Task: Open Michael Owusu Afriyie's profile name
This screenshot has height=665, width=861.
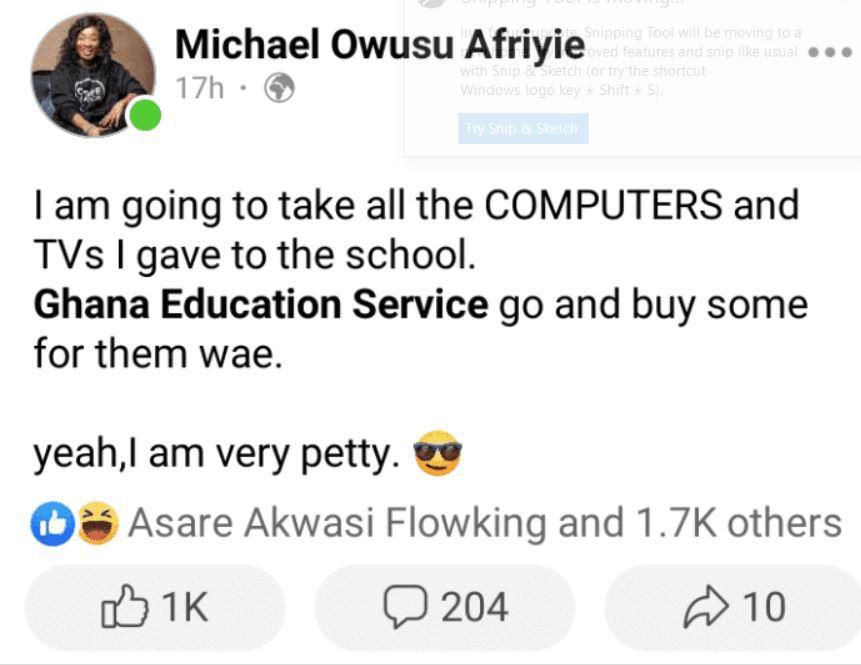Action: tap(379, 43)
